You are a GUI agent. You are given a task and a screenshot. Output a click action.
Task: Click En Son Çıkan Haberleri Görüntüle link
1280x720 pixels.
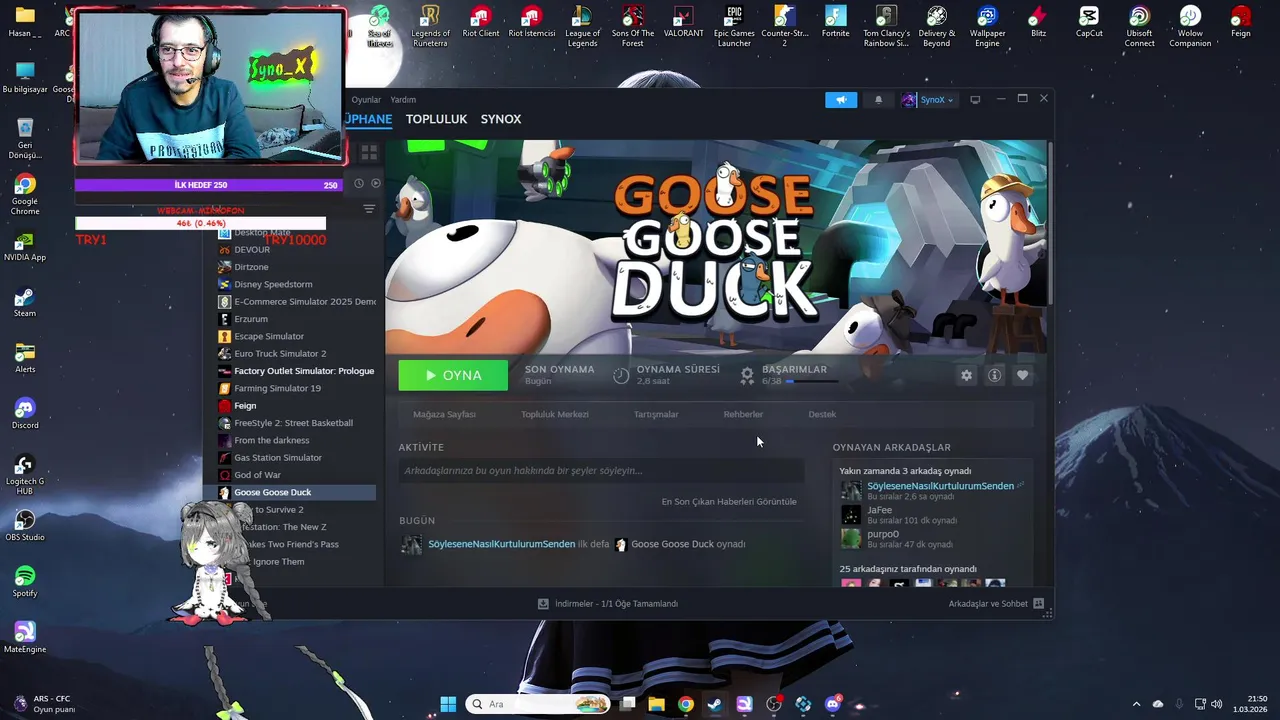729,502
